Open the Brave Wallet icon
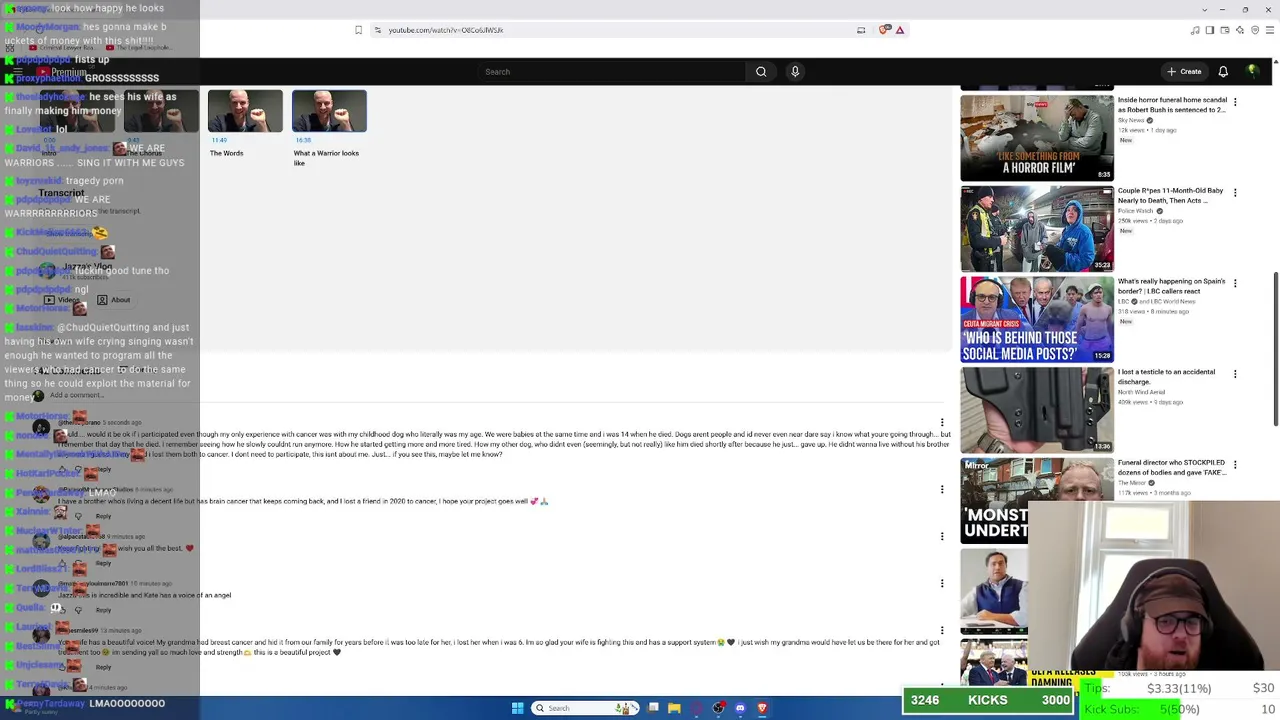This screenshot has width=1280, height=720. [1225, 30]
